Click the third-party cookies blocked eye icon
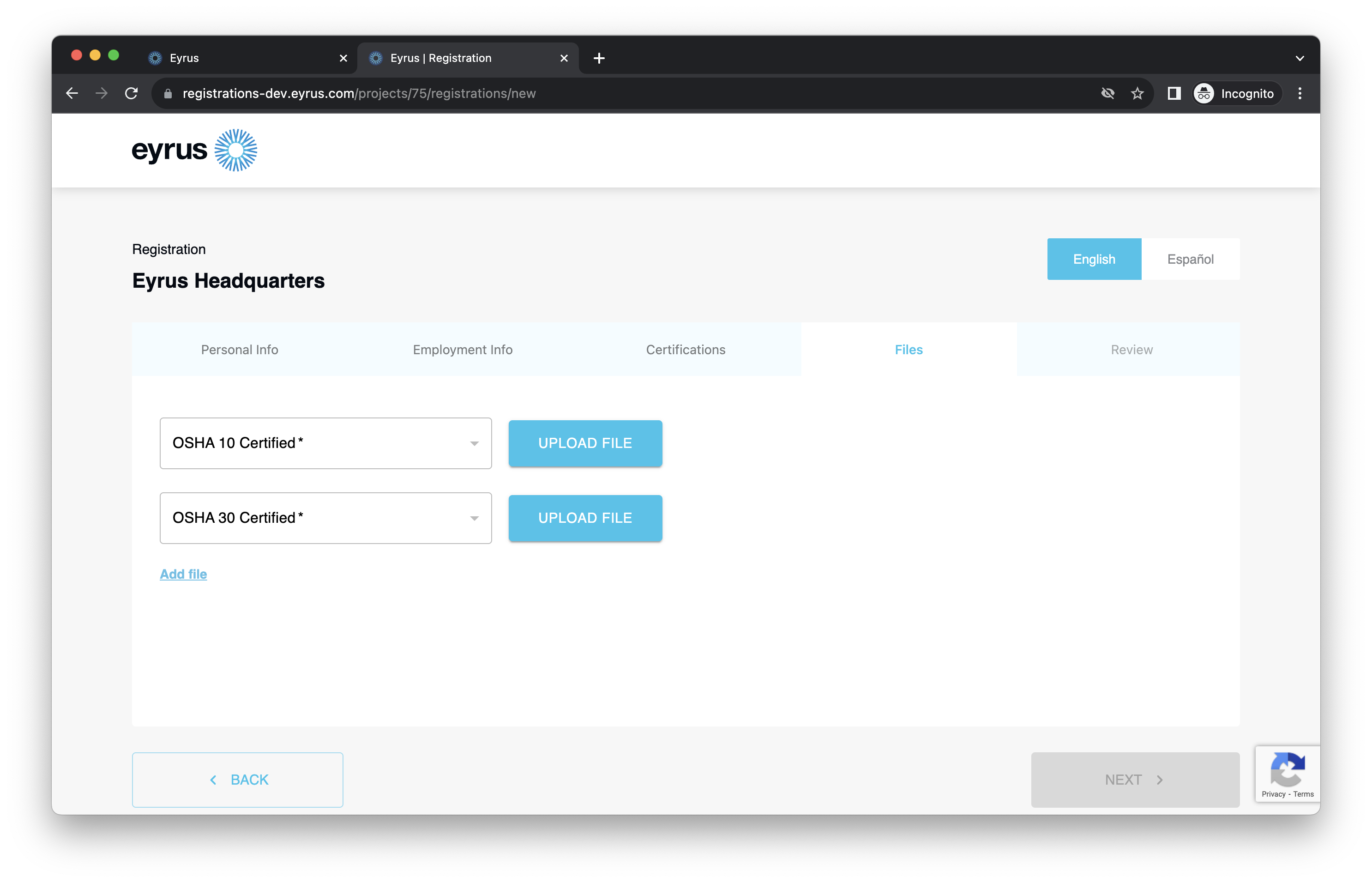This screenshot has height=883, width=1372. click(1107, 93)
